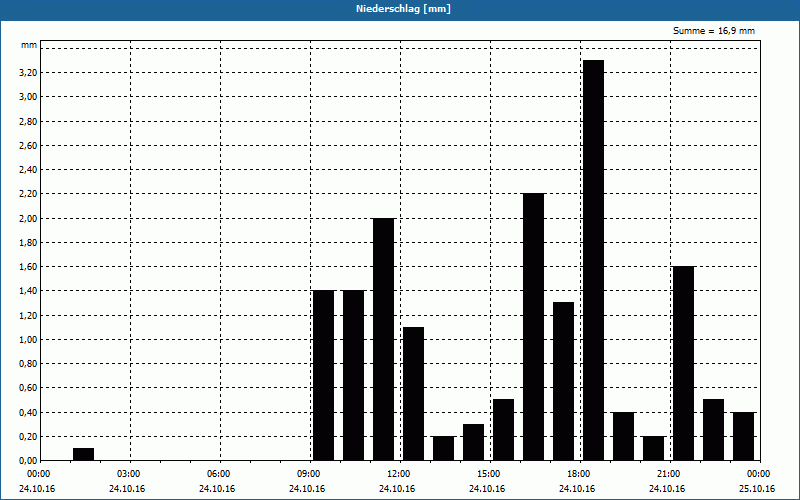Click the 0,50 mm bar after 15:00
This screenshot has width=800, height=500.
504,430
